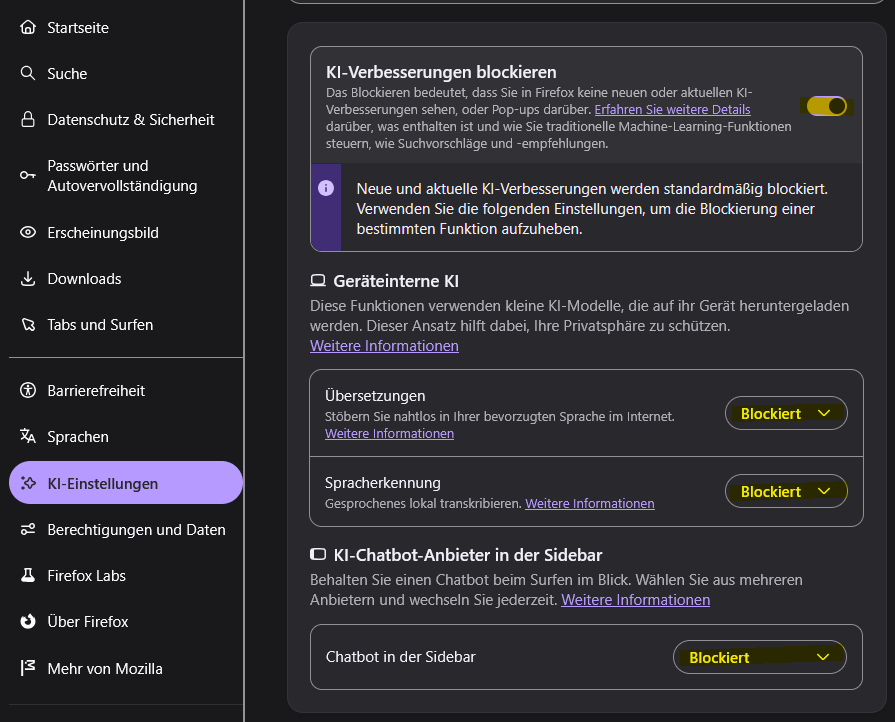
Task: Open the Datenschutz & Sicherheit section
Action: point(126,119)
